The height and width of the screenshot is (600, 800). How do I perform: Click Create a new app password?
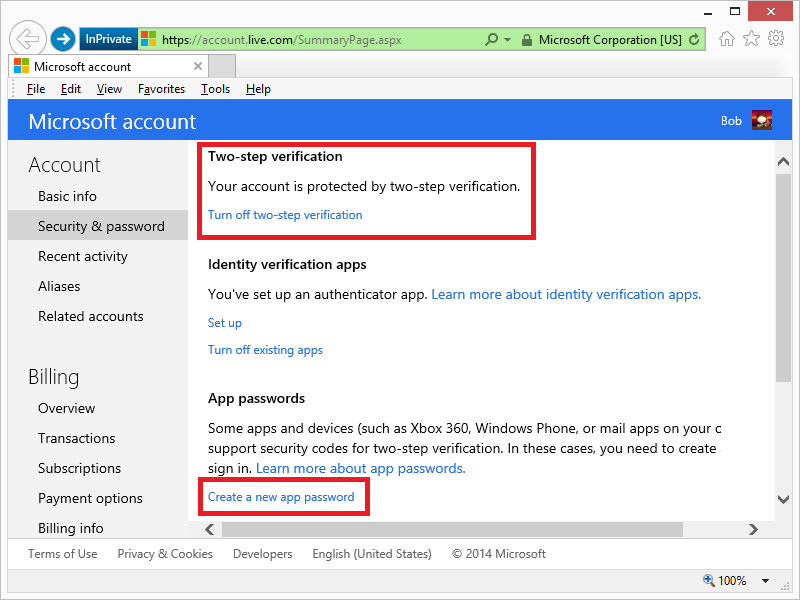(x=281, y=497)
